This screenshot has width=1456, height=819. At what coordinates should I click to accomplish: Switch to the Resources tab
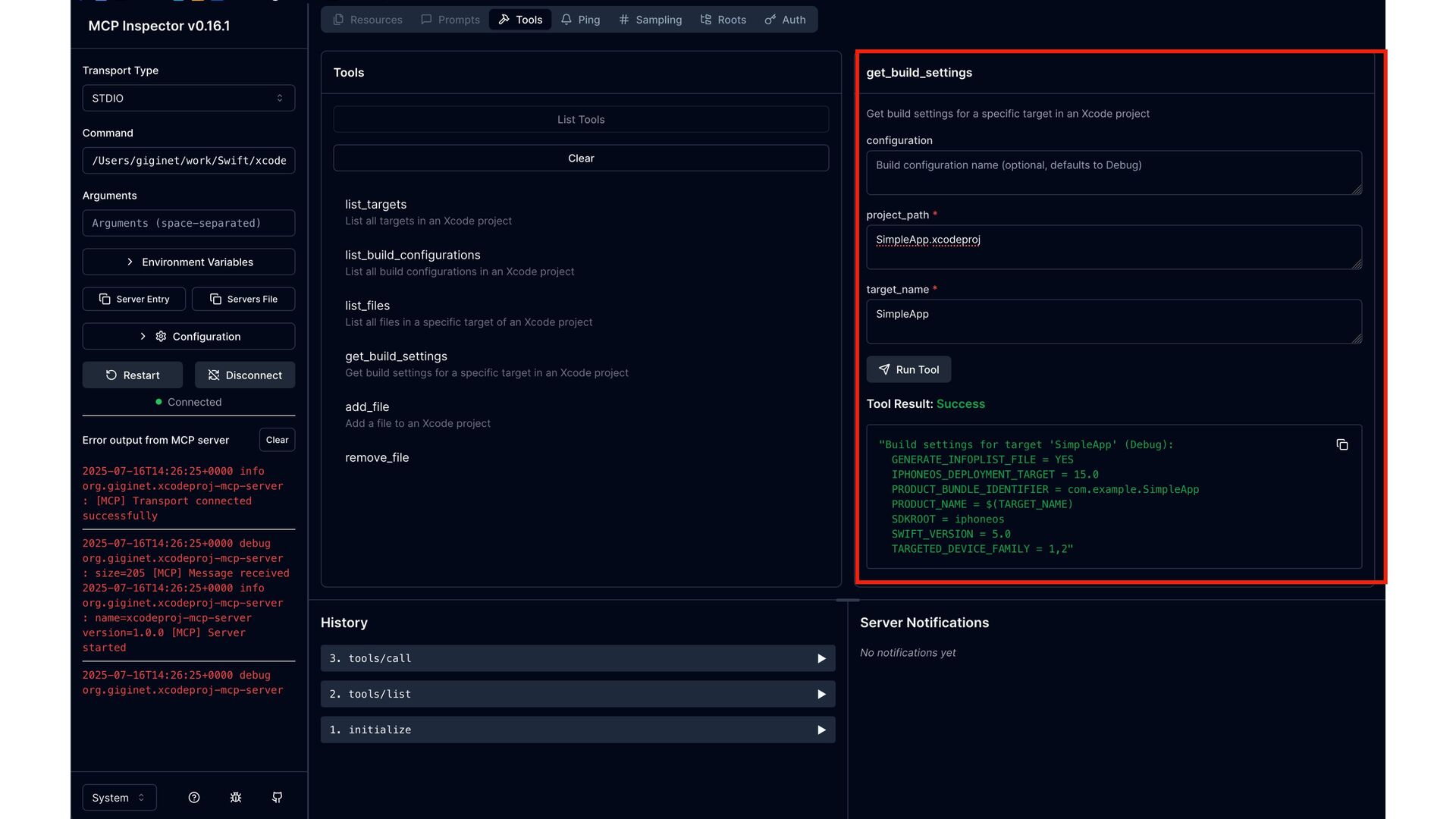[x=369, y=20]
